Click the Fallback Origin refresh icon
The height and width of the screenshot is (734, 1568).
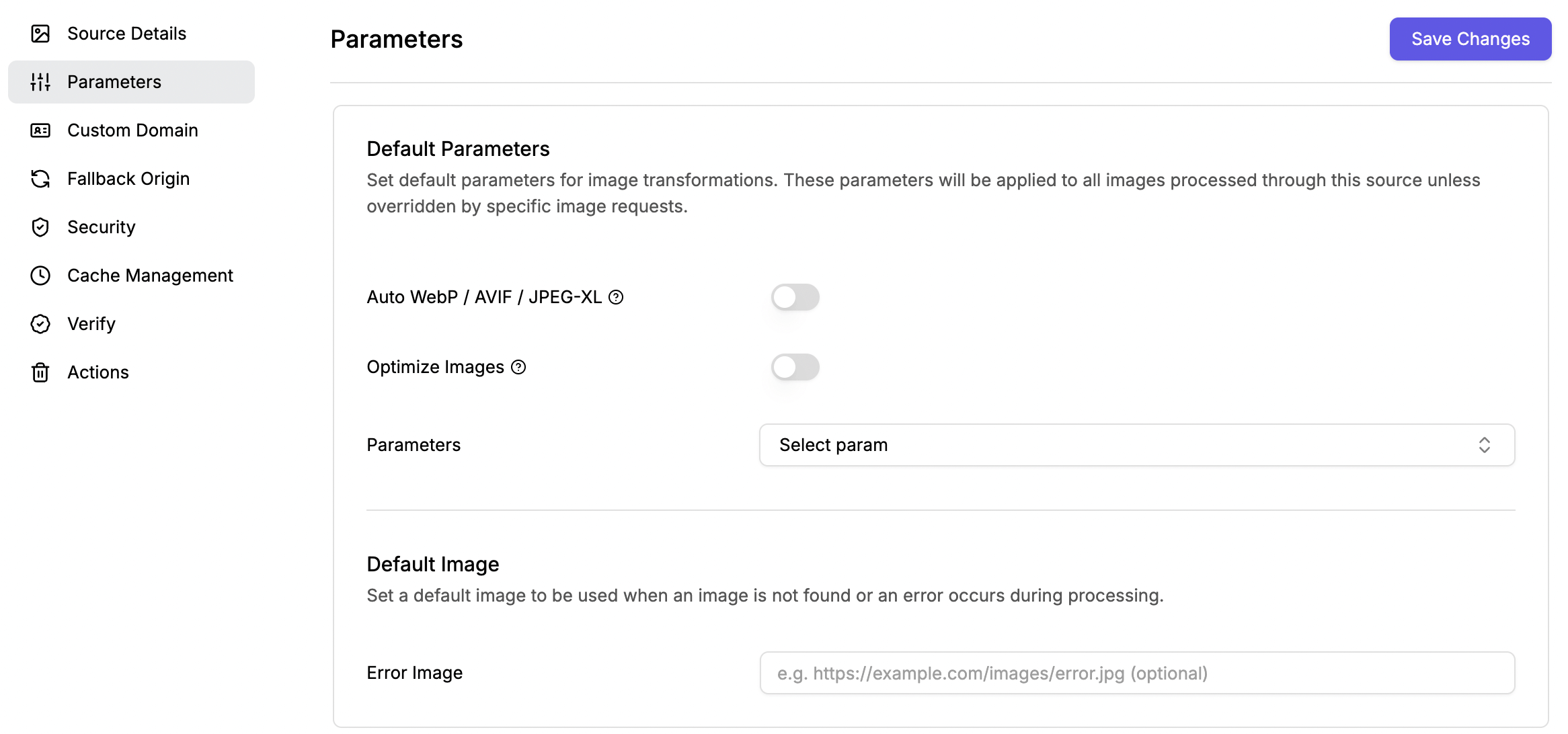(40, 179)
